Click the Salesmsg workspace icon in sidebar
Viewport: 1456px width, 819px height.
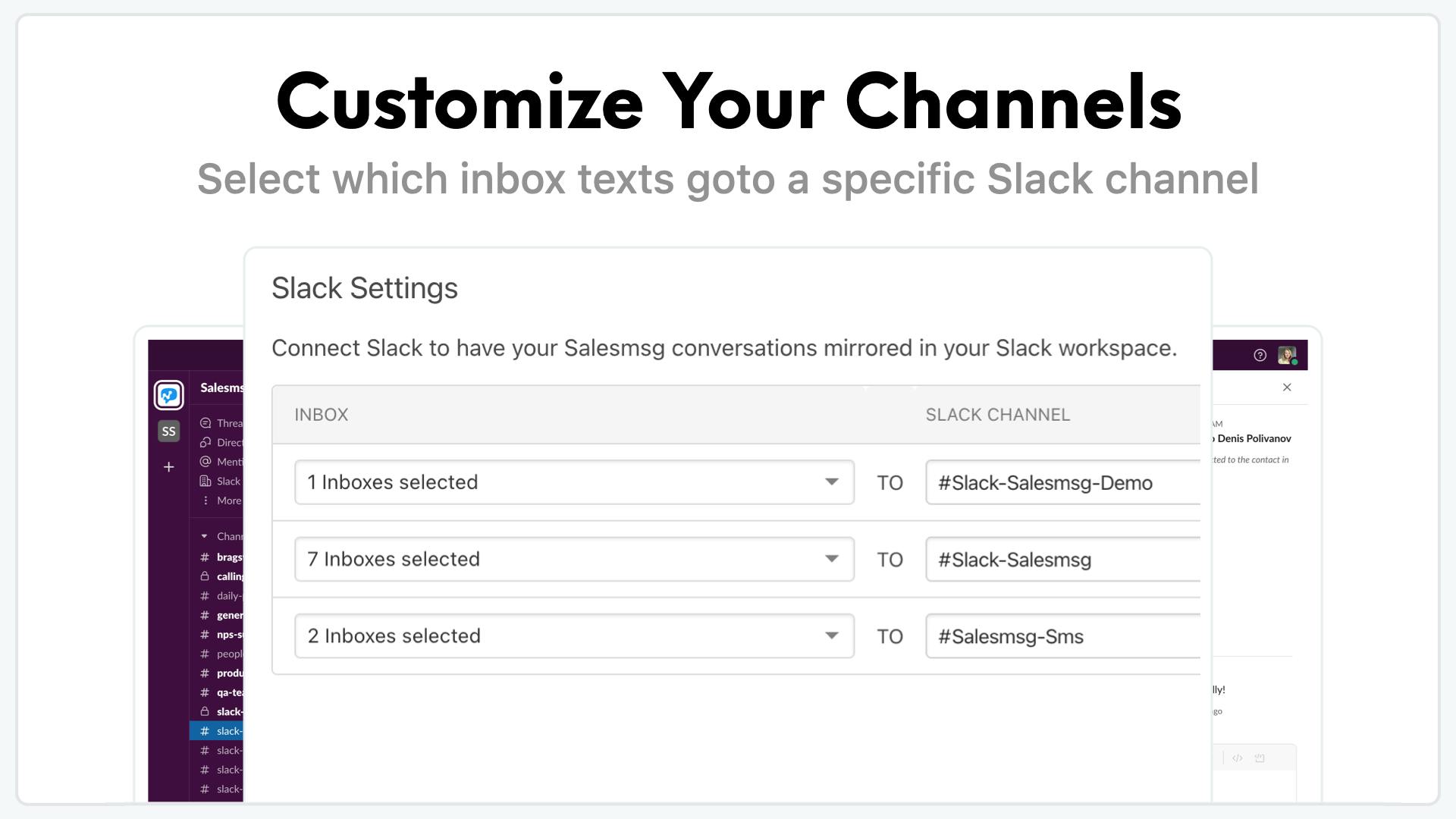point(168,395)
